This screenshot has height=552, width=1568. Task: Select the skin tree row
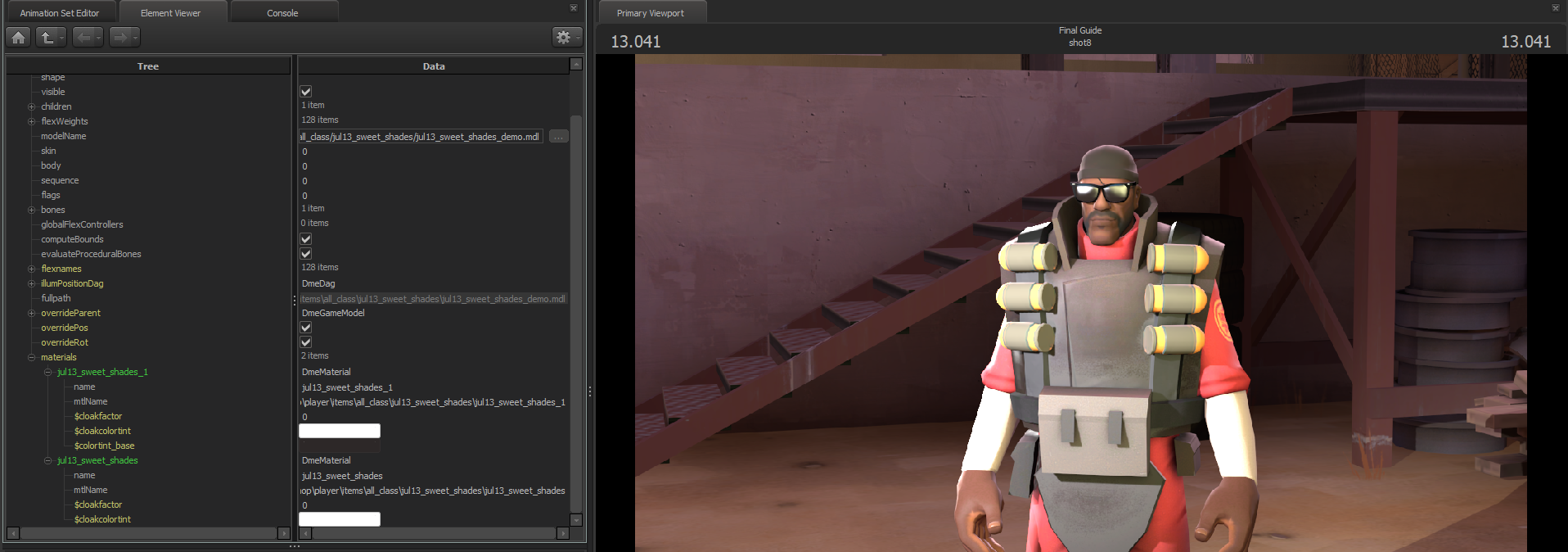[48, 151]
